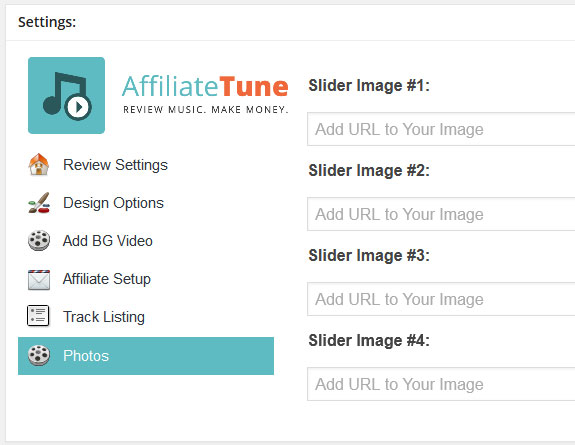Select the Track Listing tab
The height and width of the screenshot is (445, 575).
click(104, 317)
